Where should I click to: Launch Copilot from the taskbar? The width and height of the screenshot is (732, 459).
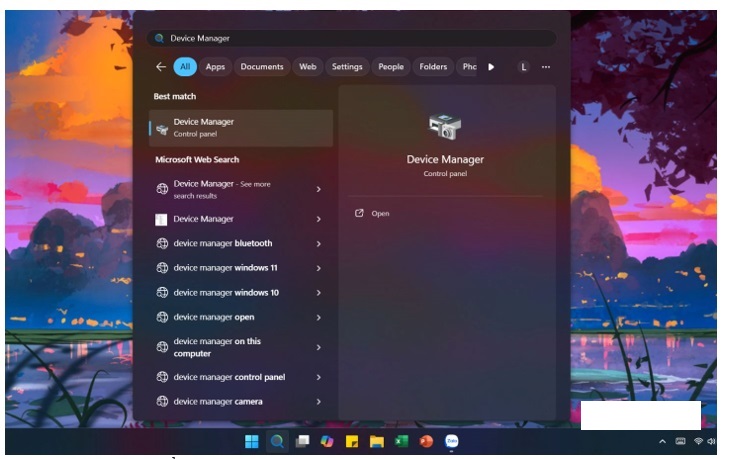pyautogui.click(x=327, y=441)
